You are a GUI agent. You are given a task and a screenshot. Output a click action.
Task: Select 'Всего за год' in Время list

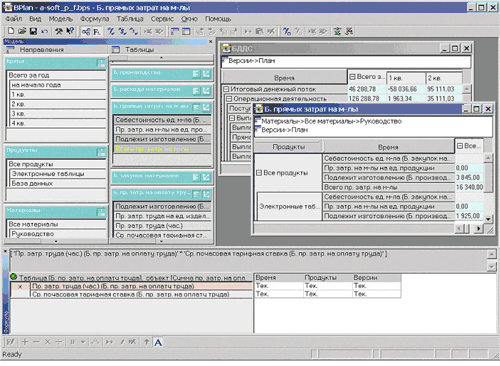coord(56,75)
